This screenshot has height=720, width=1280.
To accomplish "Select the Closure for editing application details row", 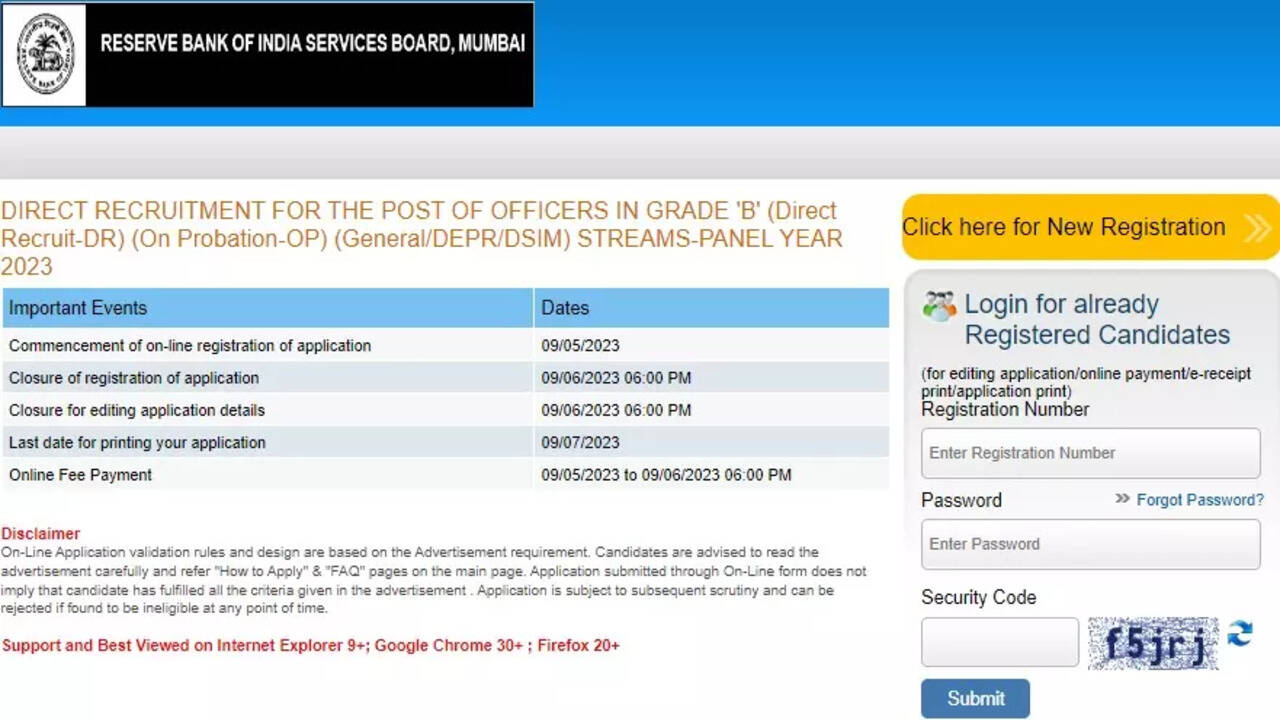I will pos(137,410).
